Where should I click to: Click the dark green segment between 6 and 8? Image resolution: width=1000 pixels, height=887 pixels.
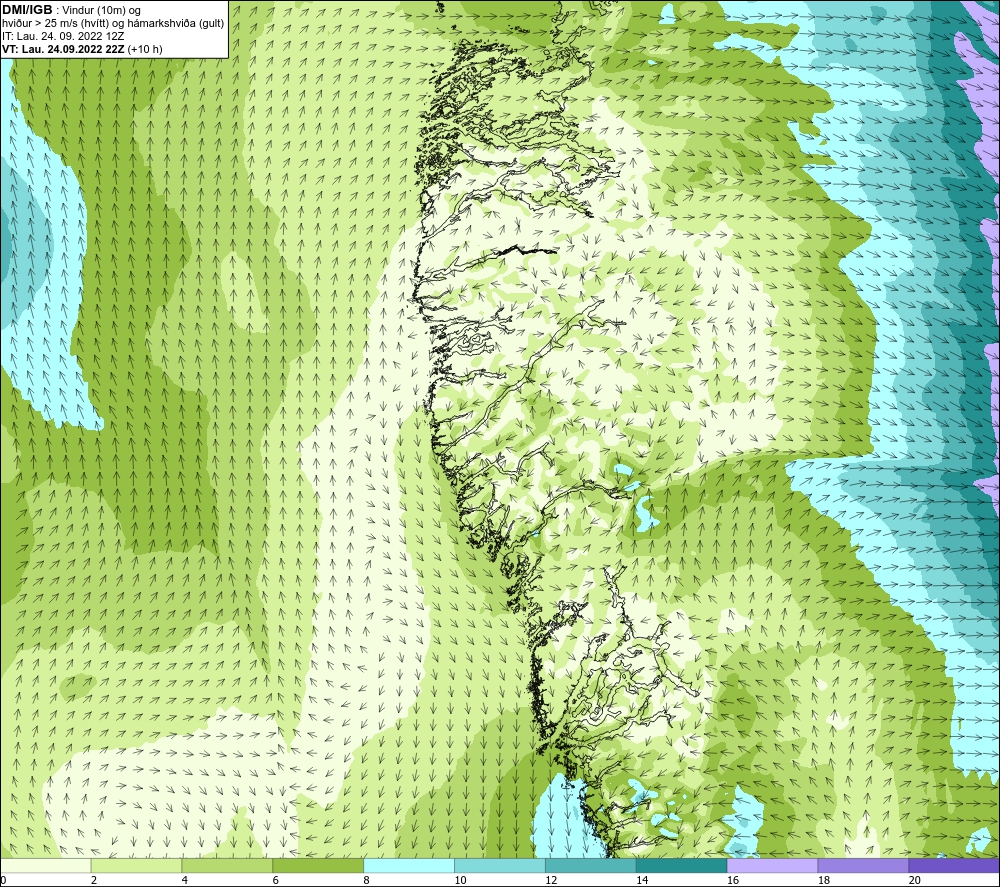coord(318,865)
